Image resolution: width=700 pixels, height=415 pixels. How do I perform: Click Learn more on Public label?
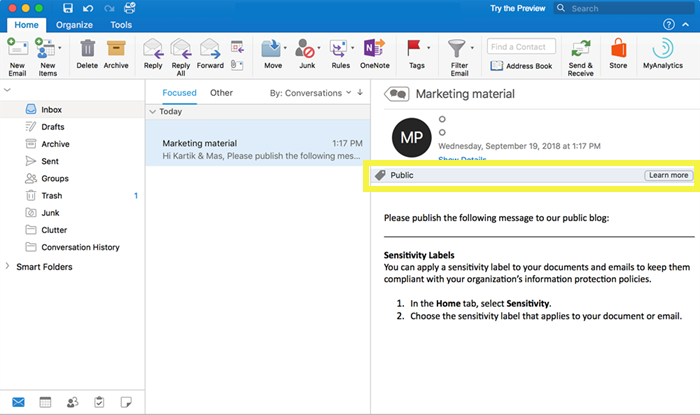tap(667, 175)
